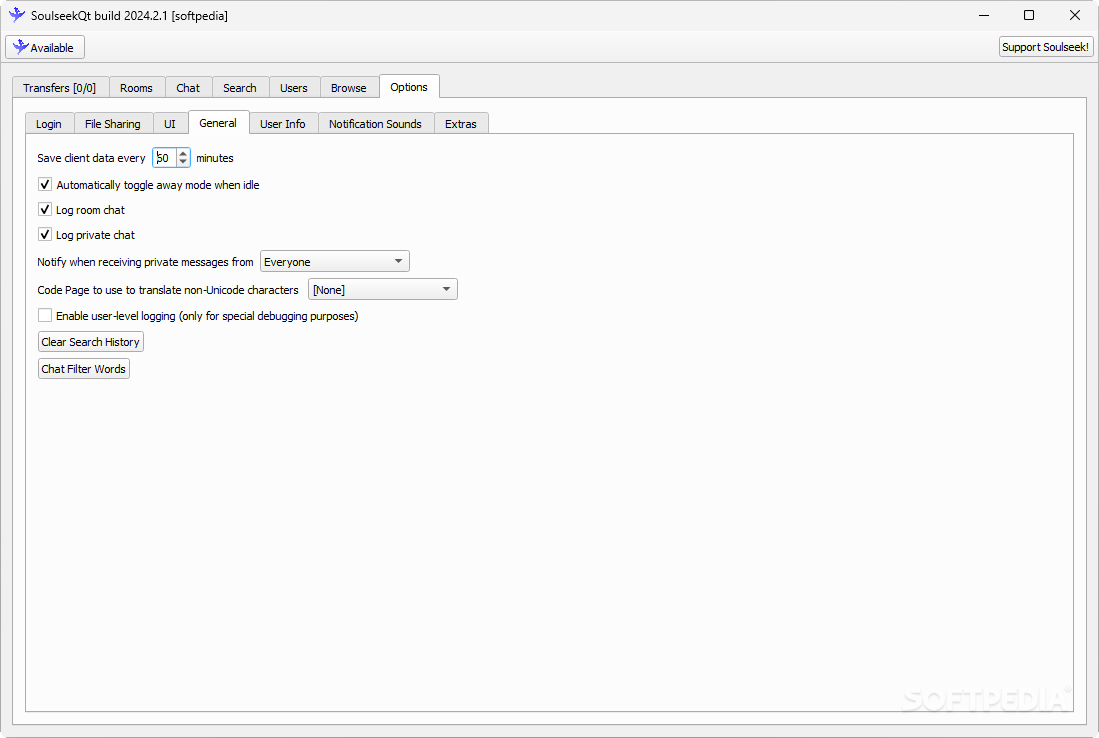Minimize the SoulseekQt window
Viewport: 1099px width, 738px height.
click(984, 15)
